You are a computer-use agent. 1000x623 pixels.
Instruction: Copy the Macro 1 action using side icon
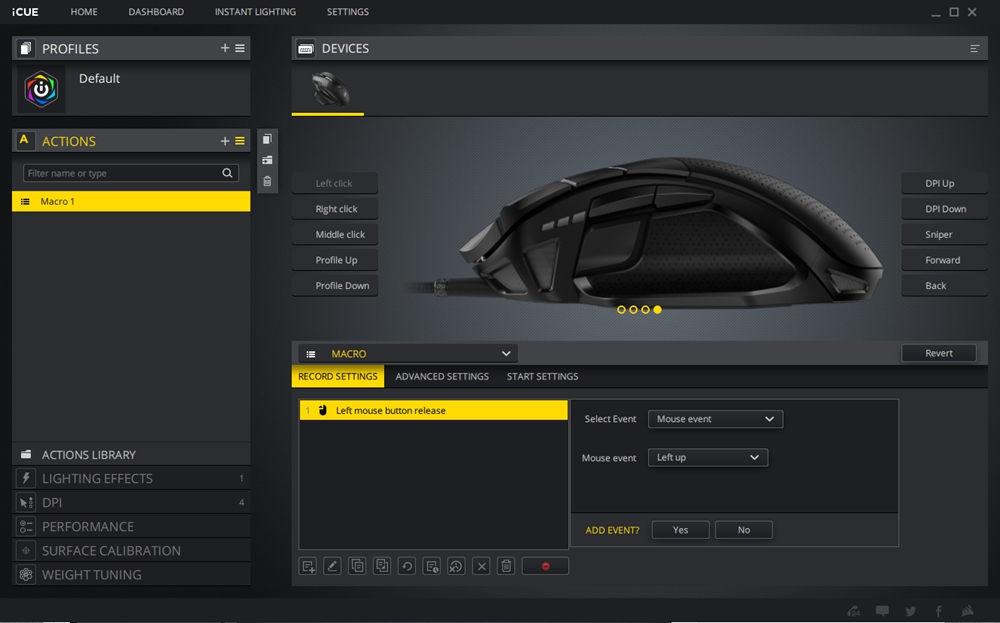(267, 139)
